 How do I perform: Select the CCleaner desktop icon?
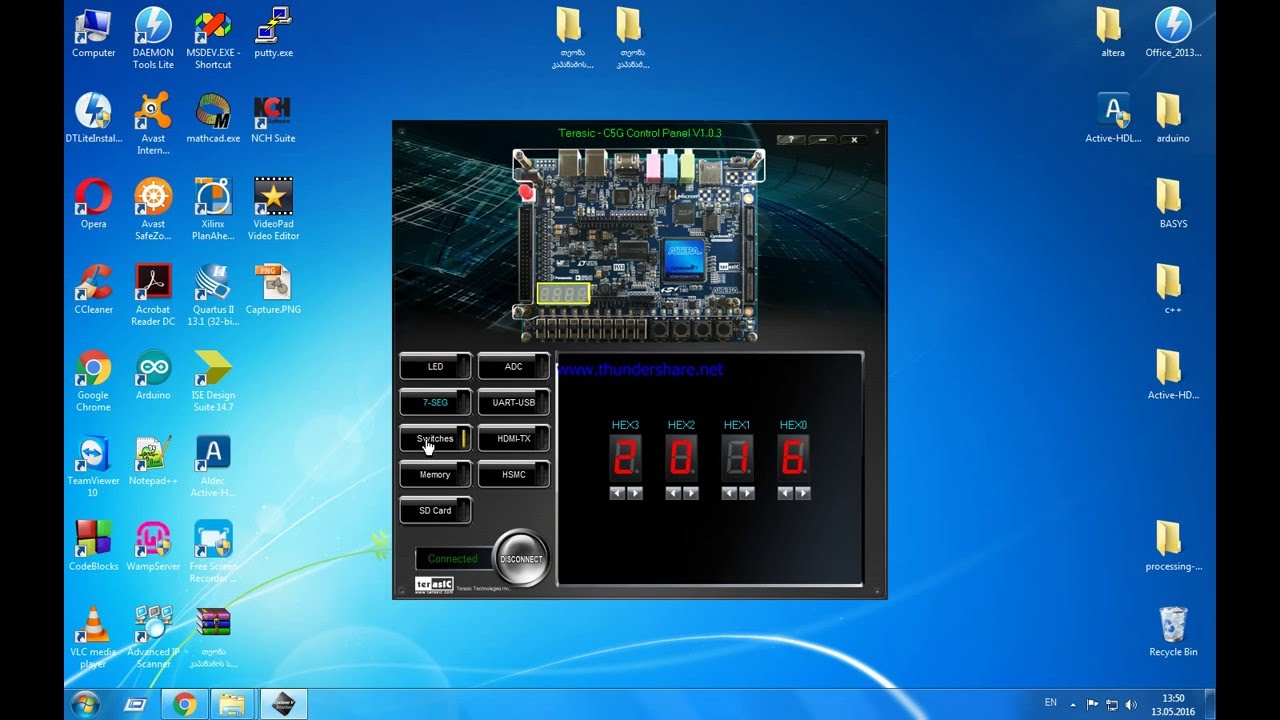coord(93,290)
